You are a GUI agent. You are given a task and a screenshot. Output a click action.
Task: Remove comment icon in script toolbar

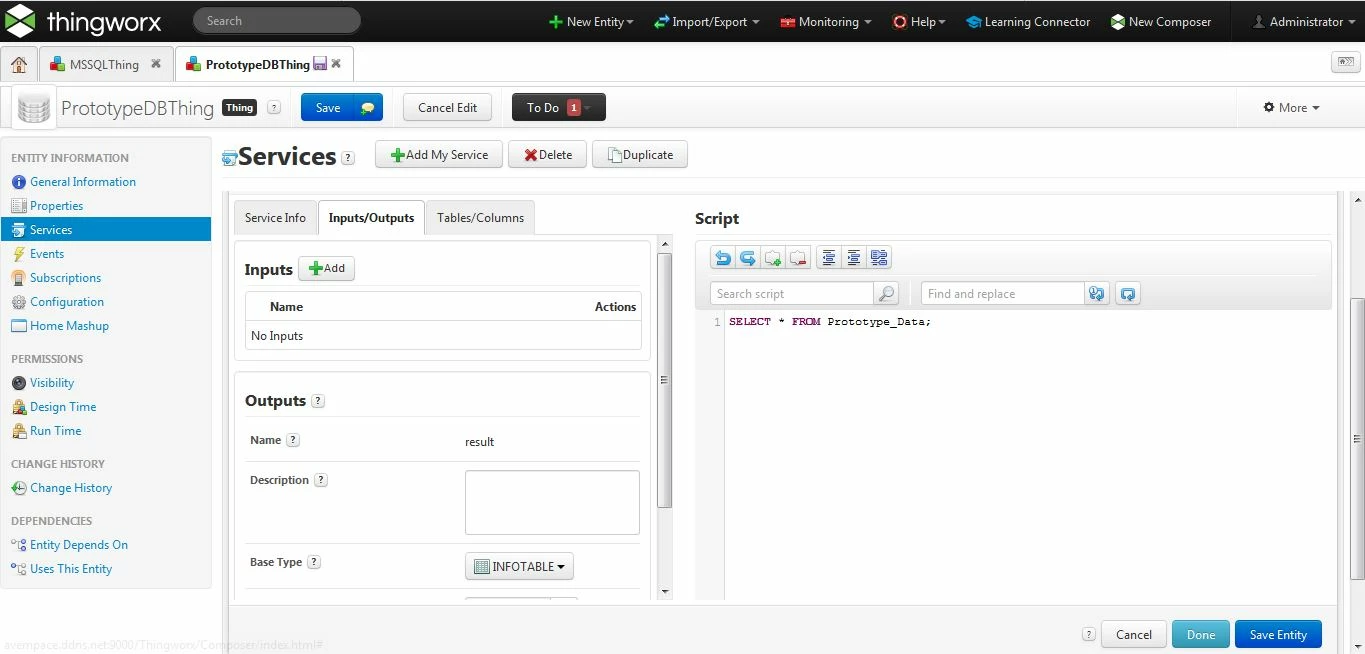click(x=797, y=258)
